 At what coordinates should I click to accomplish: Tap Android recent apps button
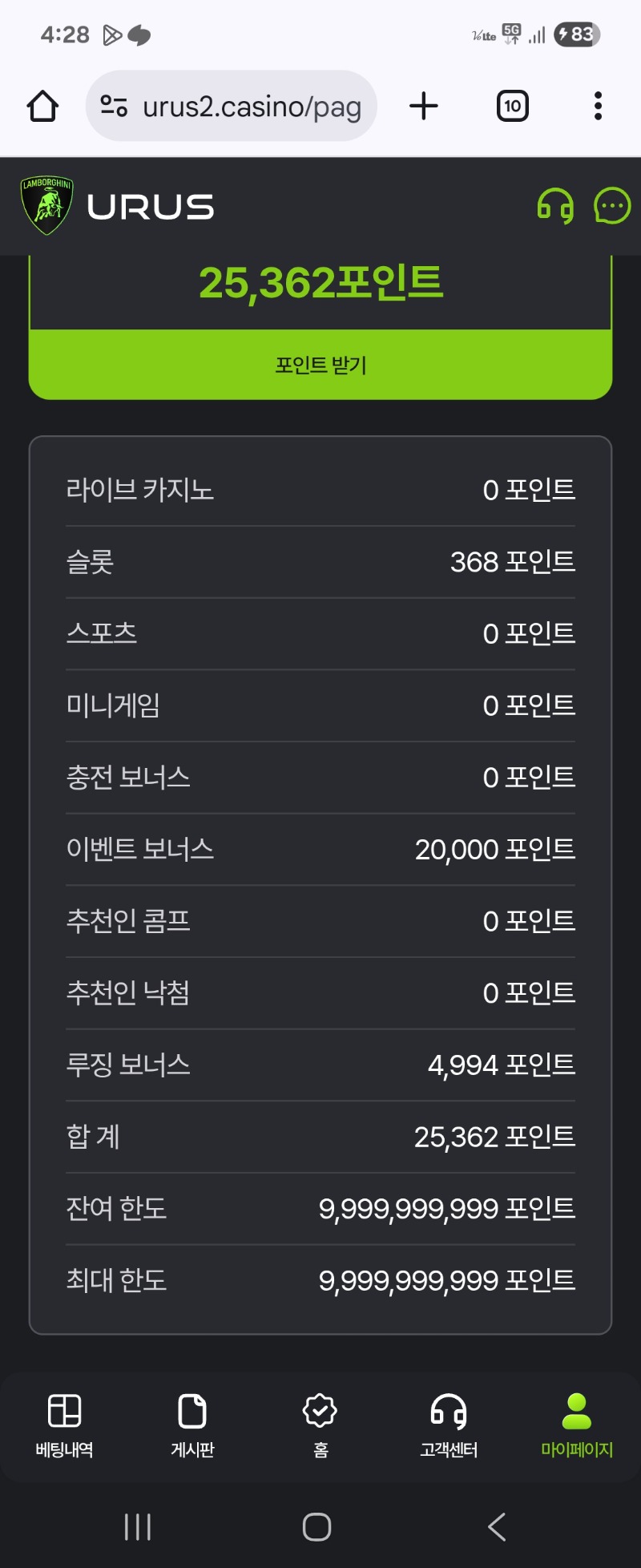[x=138, y=1526]
